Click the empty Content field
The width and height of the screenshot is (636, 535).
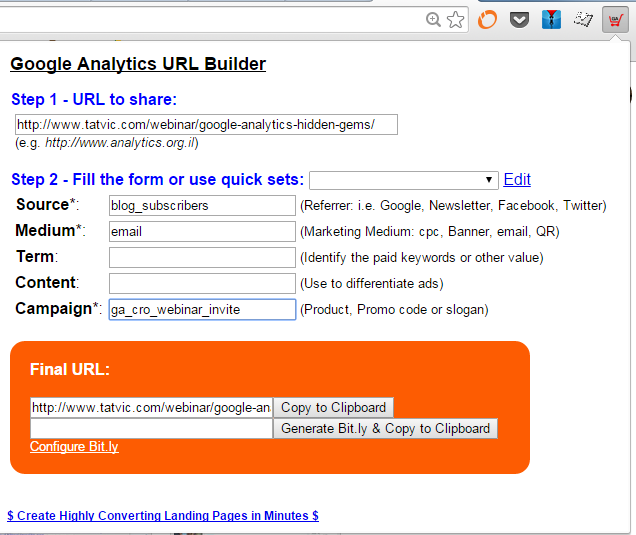point(202,284)
